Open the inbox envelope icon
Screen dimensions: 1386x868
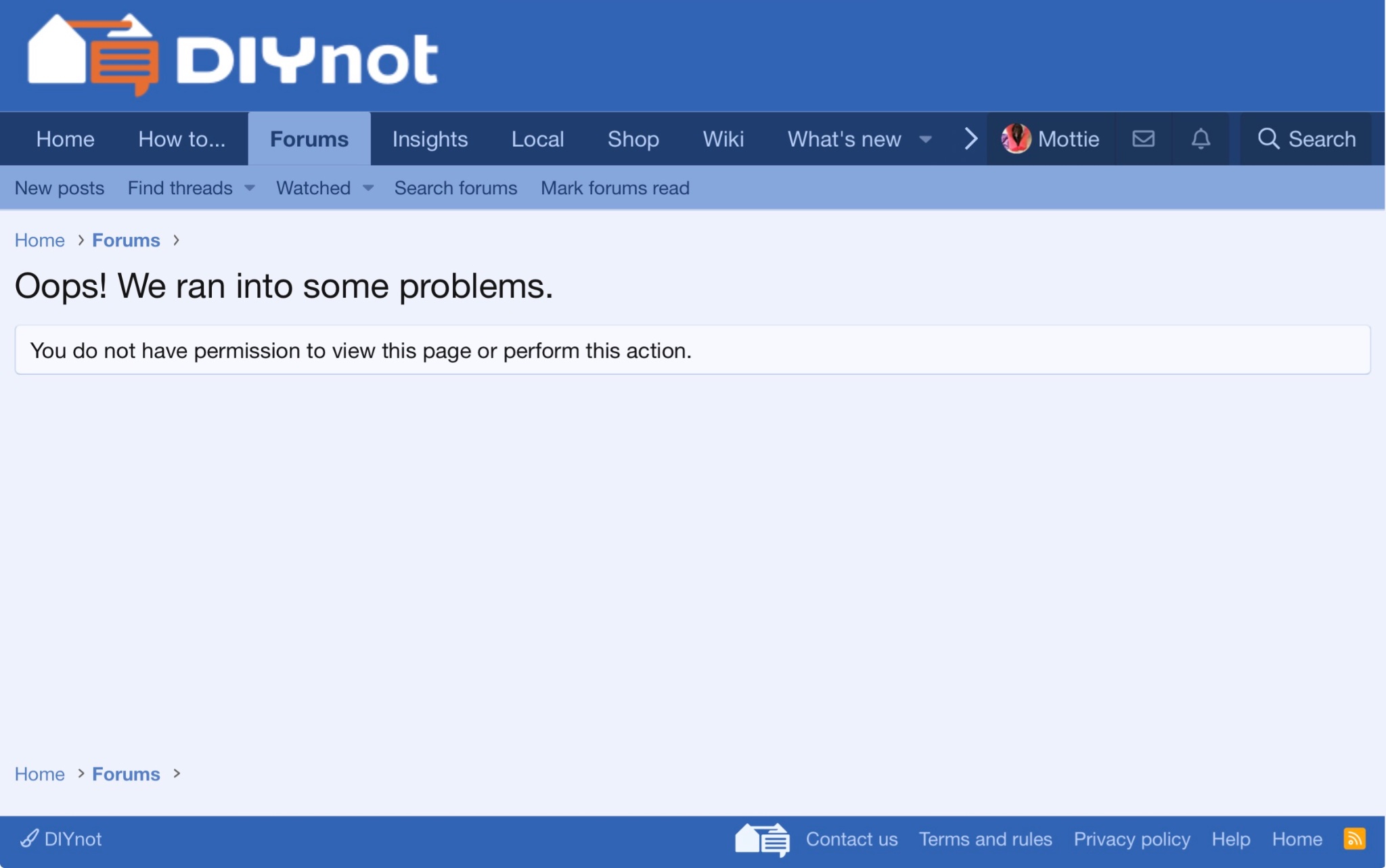tap(1143, 139)
